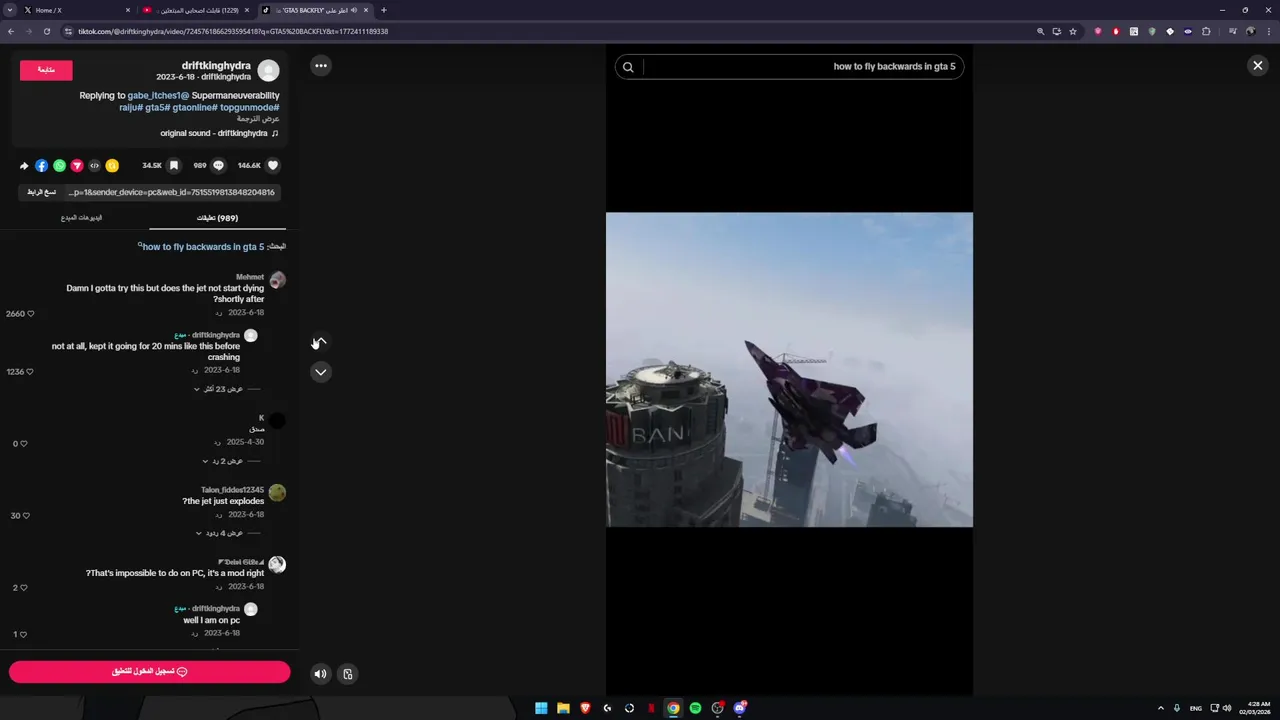1280x720 pixels.
Task: Open the Chrome extensions puzzle icon
Action: 1206,31
